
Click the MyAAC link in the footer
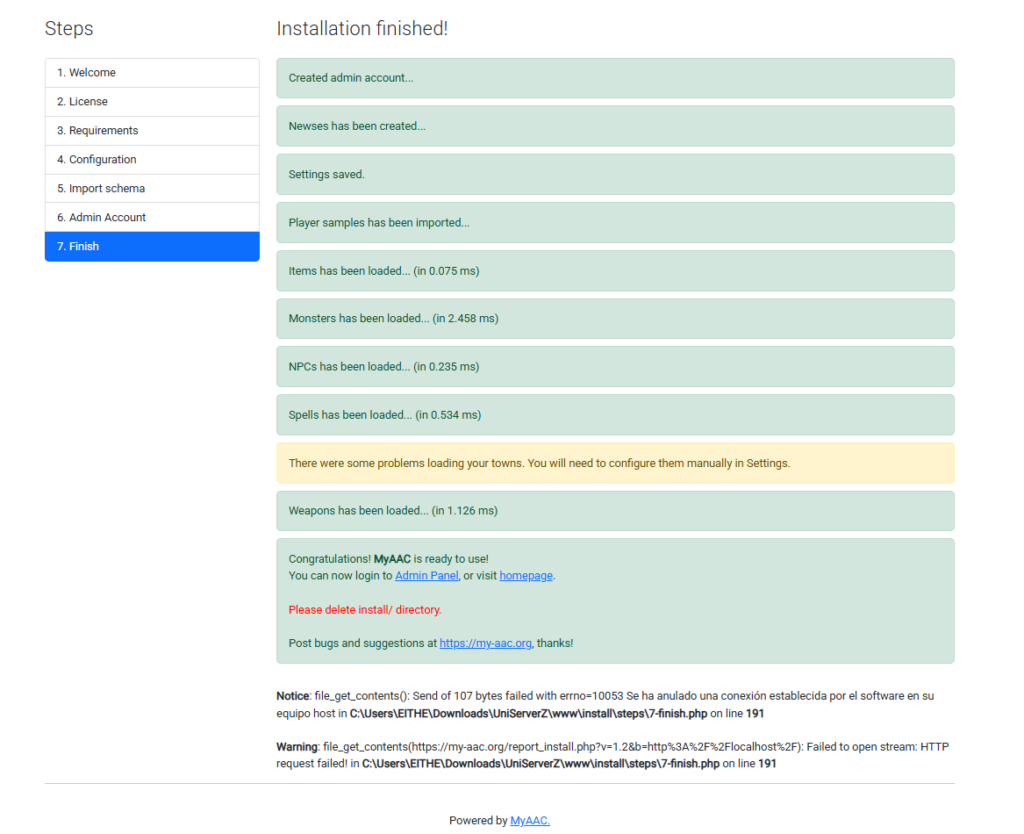[x=530, y=820]
